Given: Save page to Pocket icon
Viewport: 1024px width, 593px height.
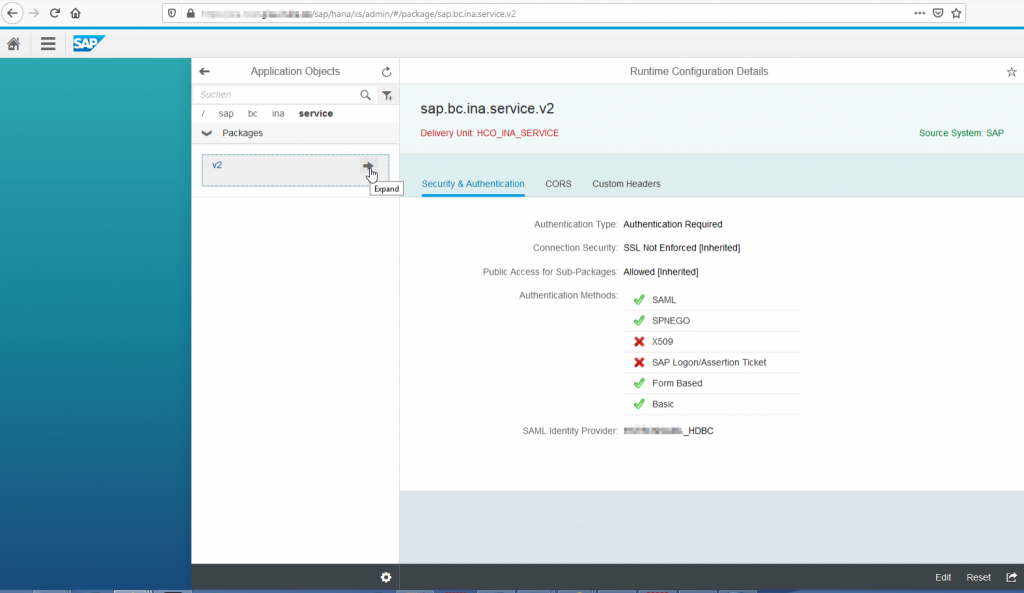Looking at the screenshot, I should click(x=938, y=13).
